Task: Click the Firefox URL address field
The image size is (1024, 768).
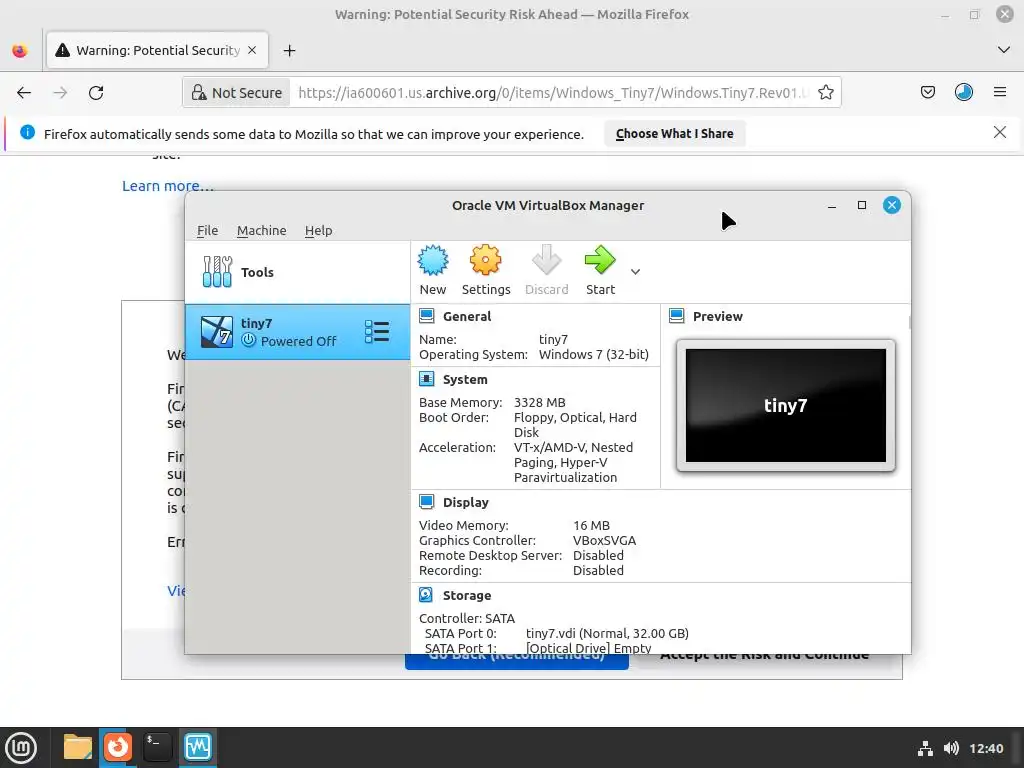Action: [554, 93]
